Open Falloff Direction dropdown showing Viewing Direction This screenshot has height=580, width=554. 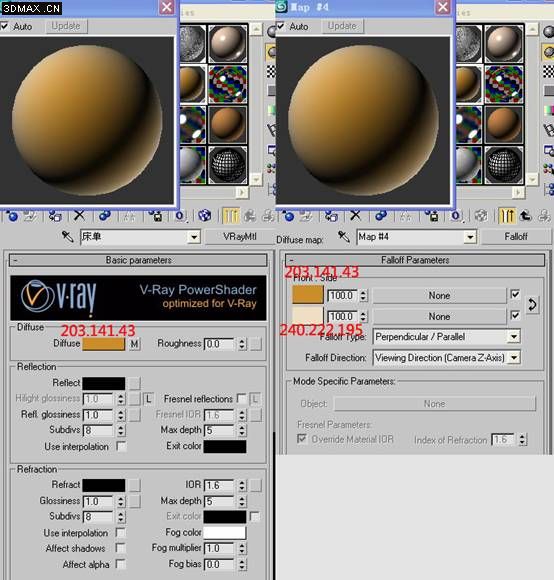click(514, 358)
